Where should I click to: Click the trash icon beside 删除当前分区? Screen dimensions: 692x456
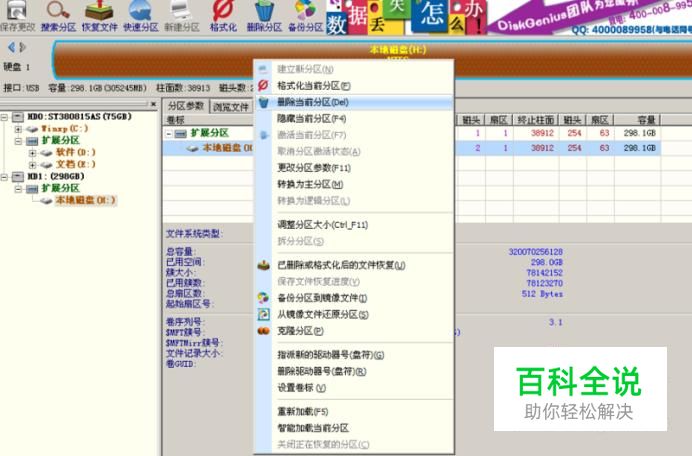click(x=263, y=102)
